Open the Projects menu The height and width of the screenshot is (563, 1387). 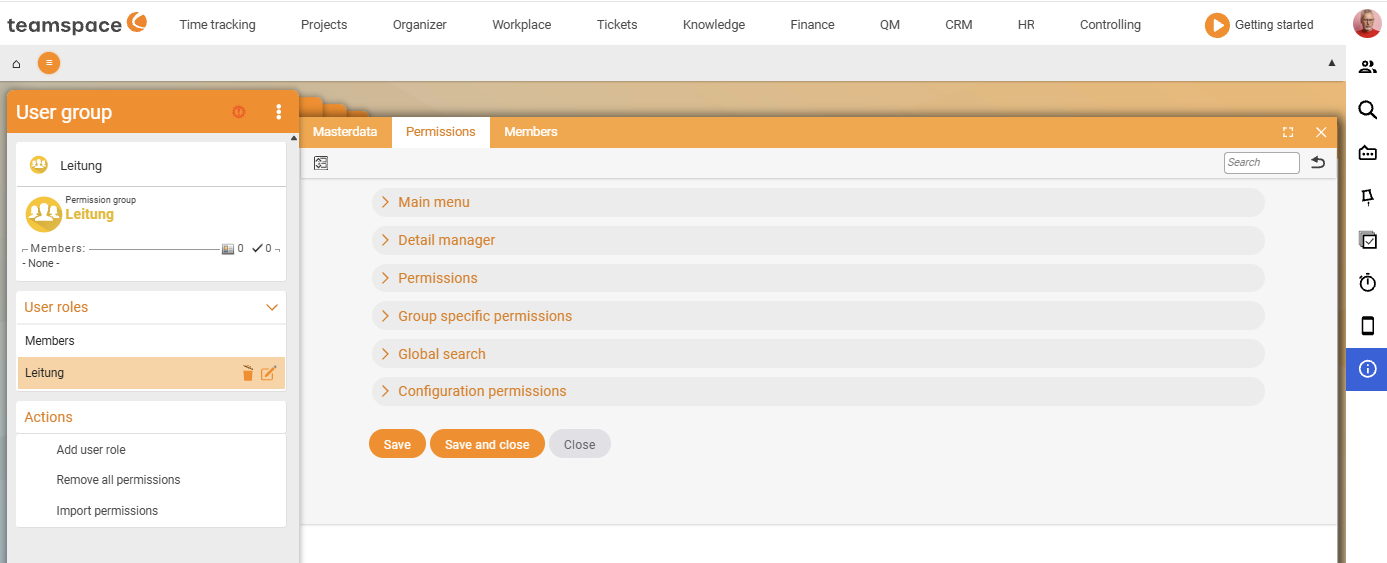click(324, 25)
